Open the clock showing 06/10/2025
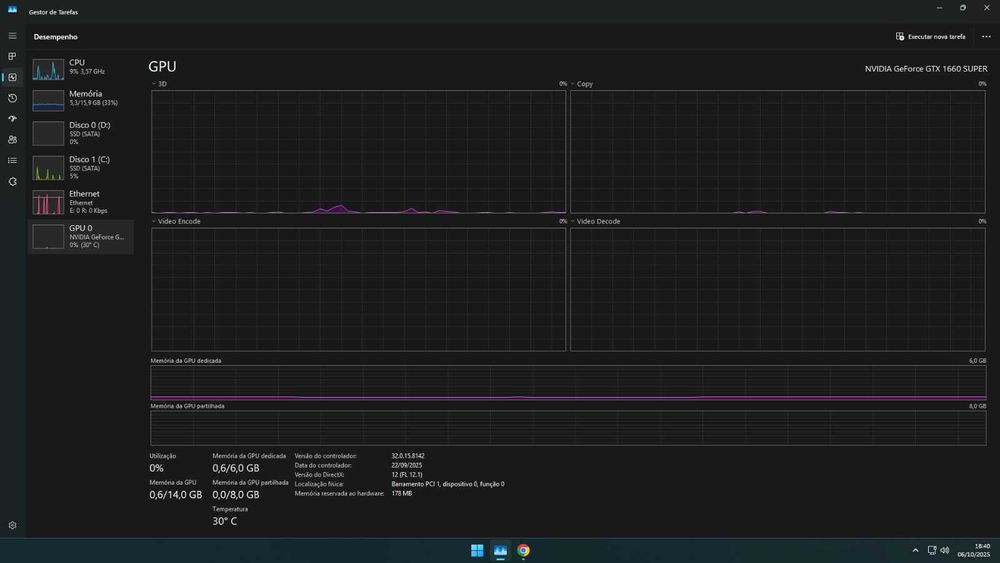 click(x=974, y=550)
